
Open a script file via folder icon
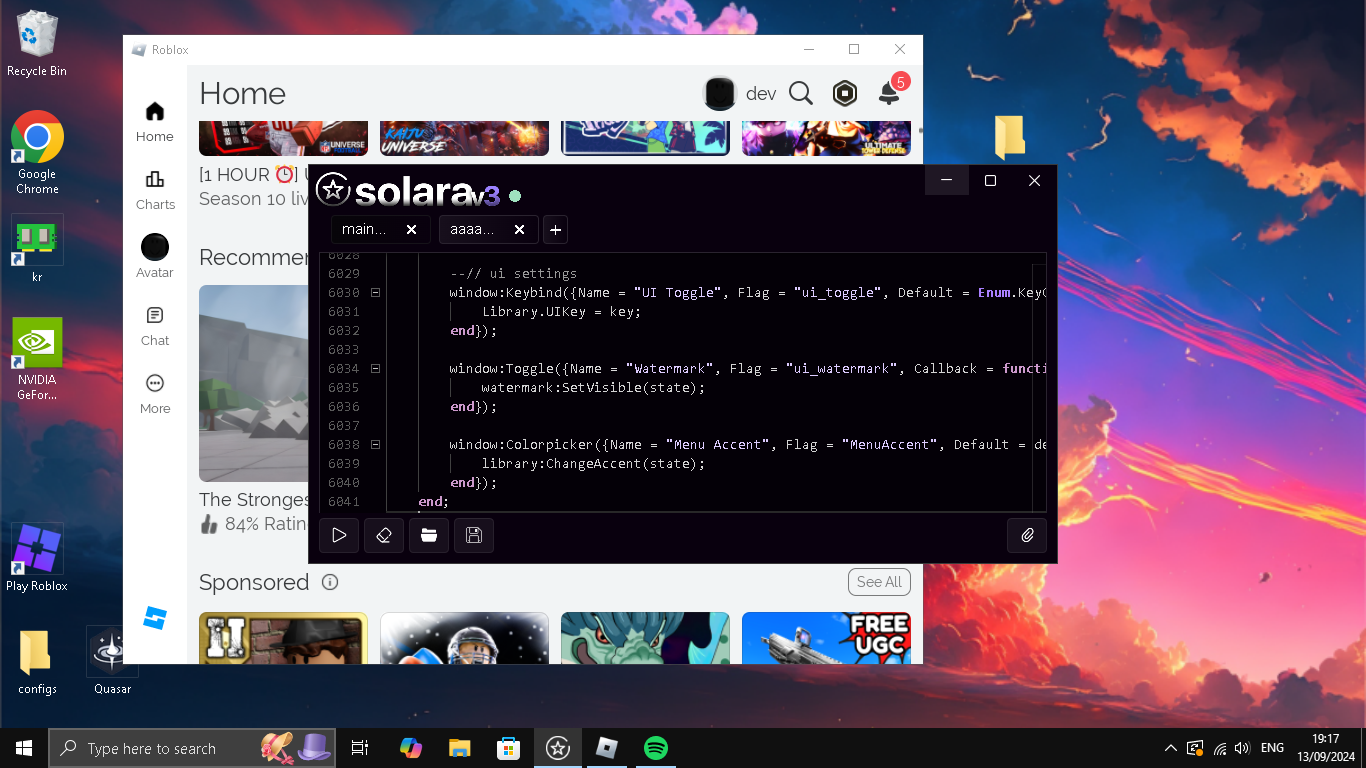pos(429,535)
